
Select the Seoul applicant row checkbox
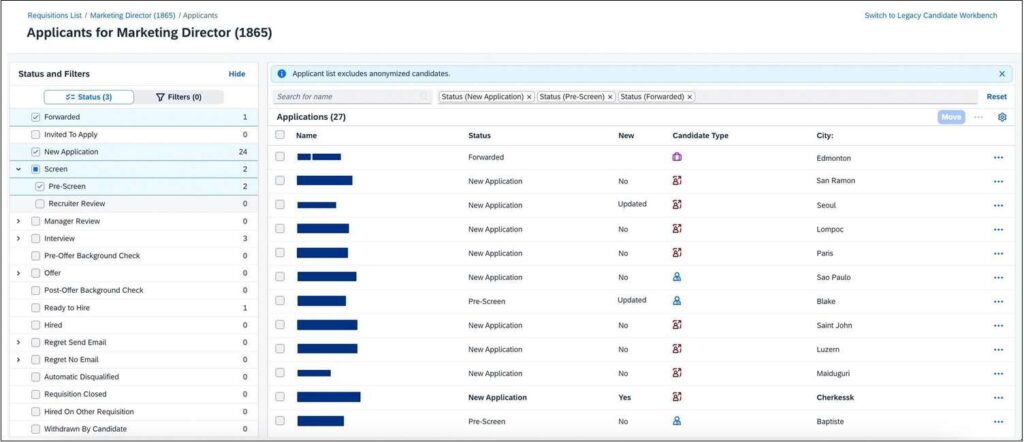click(280, 204)
